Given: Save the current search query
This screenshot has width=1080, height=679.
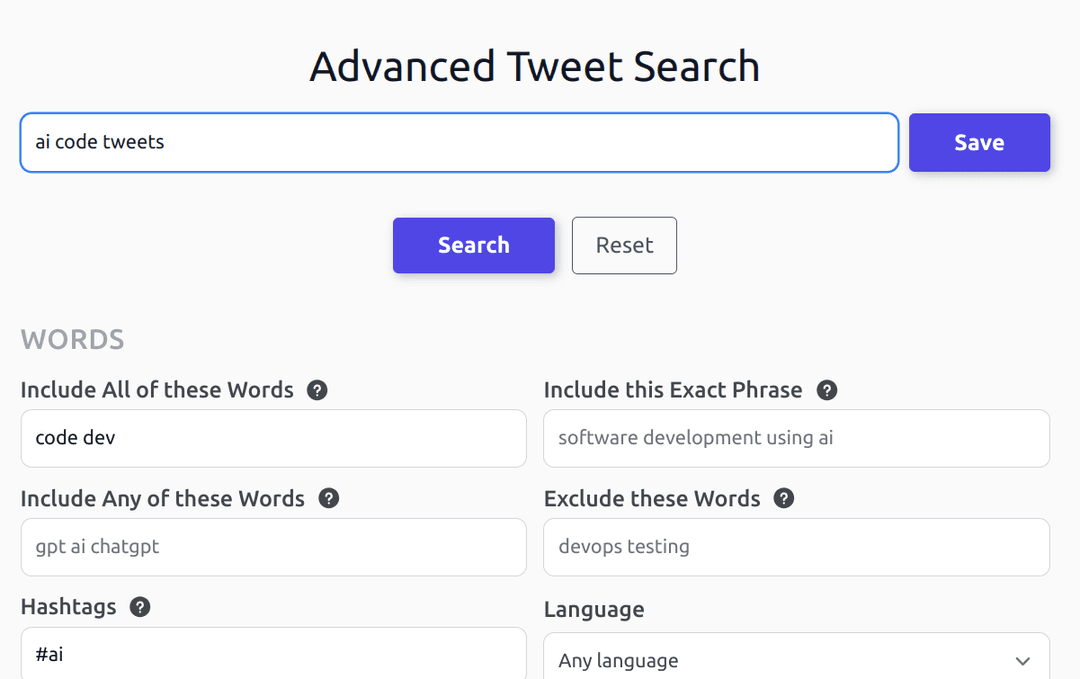Looking at the screenshot, I should [x=979, y=142].
